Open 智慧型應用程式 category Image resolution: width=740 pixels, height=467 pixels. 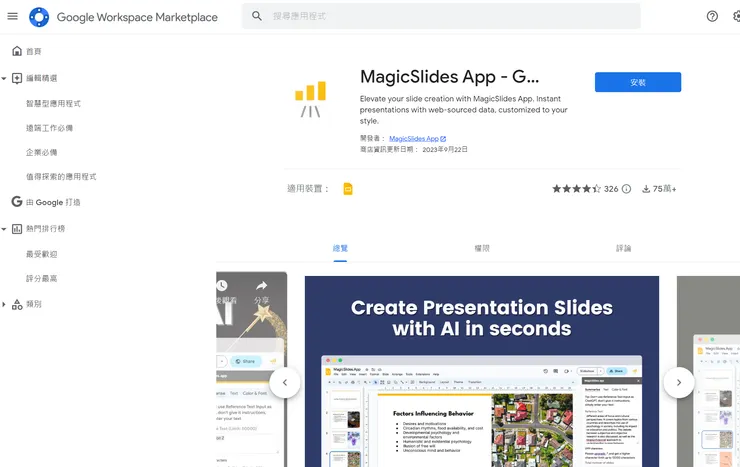(x=53, y=103)
